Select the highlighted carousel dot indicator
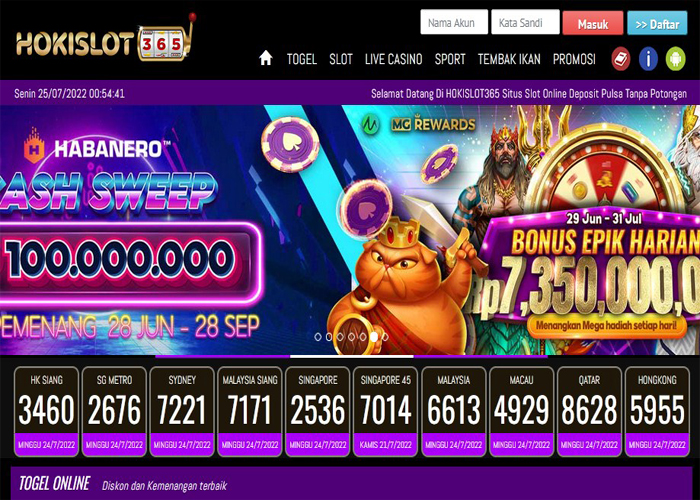Viewport: 700px width, 500px height. (374, 337)
